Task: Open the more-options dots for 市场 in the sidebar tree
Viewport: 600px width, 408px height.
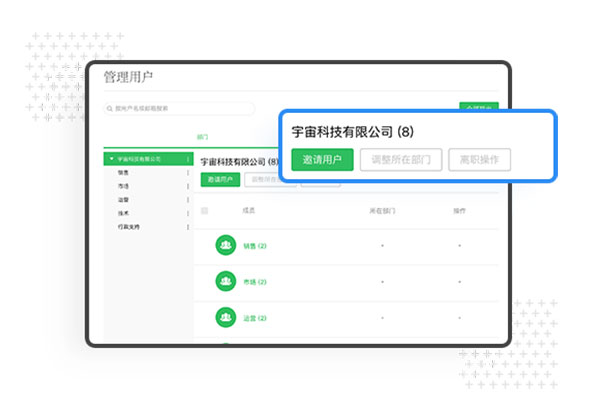Action: (188, 186)
